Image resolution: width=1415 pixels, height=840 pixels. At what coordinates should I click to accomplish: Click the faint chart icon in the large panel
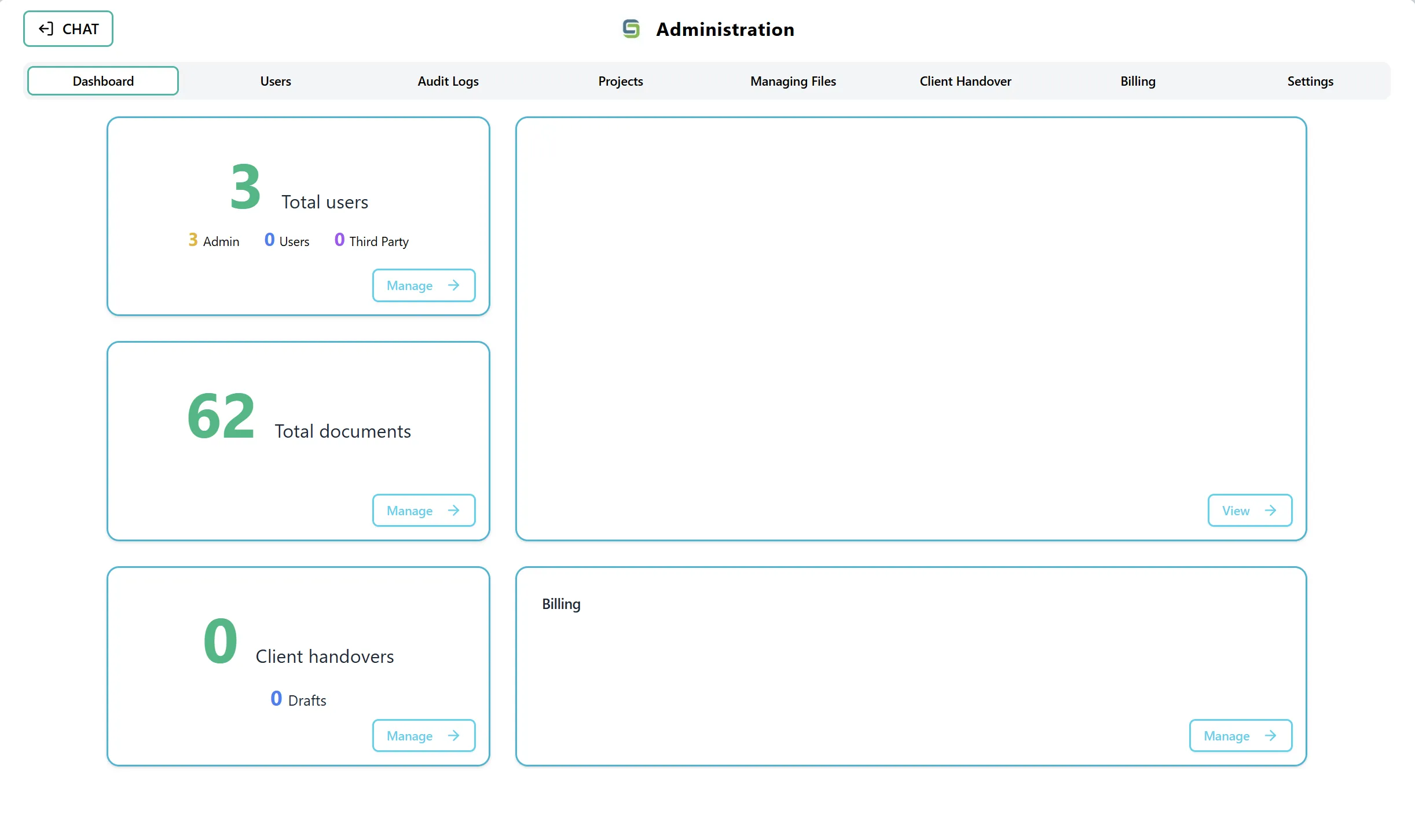(x=543, y=143)
